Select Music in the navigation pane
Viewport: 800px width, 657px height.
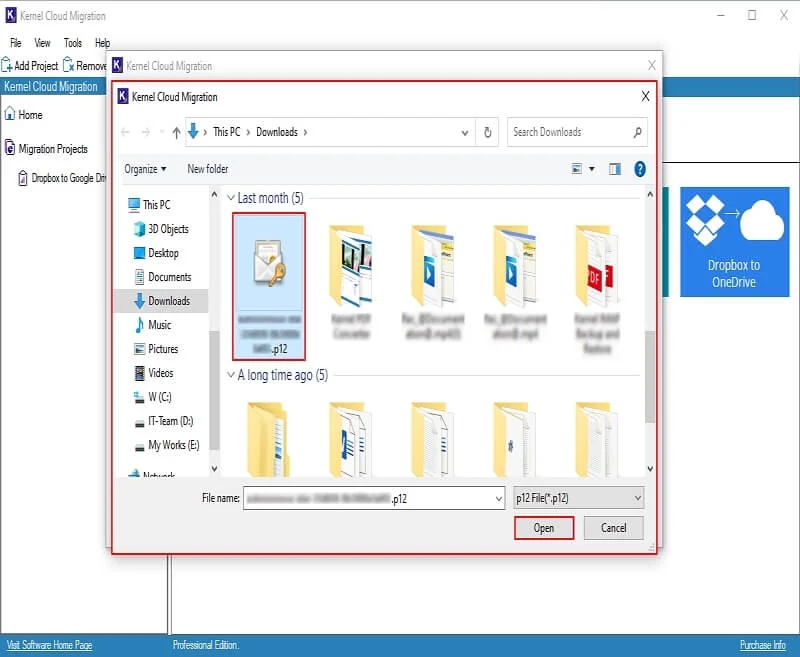click(153, 325)
